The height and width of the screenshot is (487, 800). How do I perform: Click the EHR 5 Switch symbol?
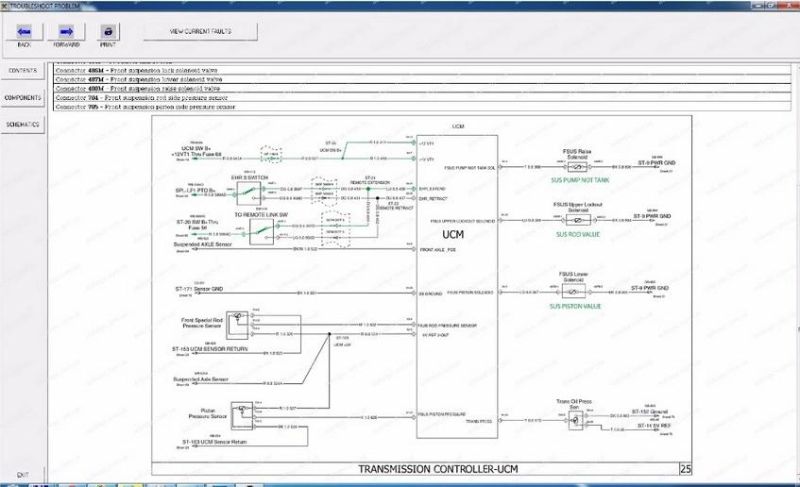point(248,193)
